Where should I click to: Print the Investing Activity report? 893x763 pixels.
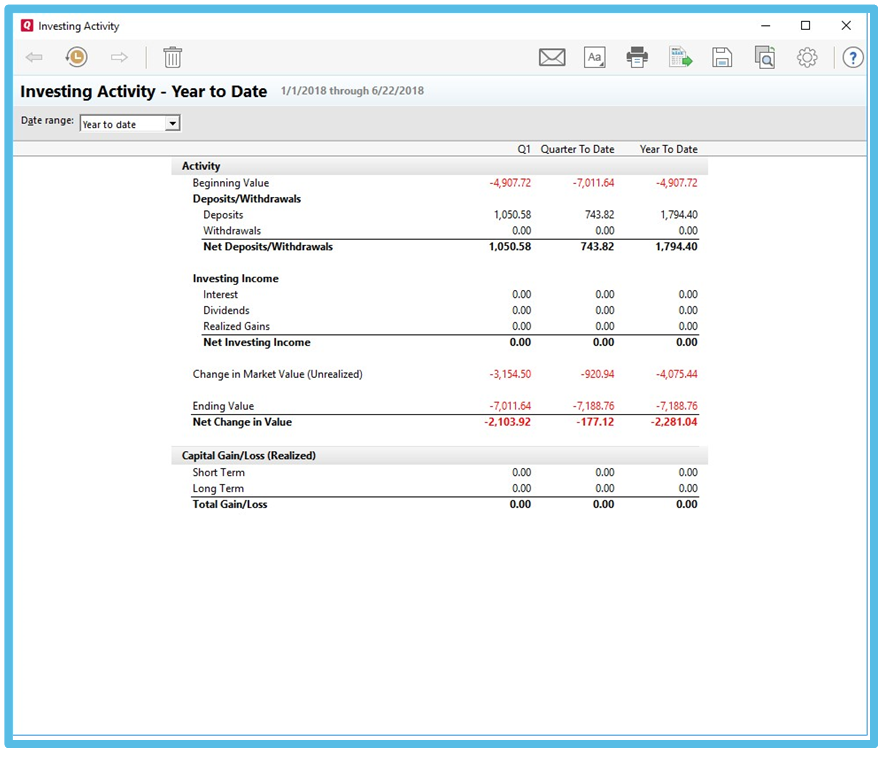[637, 58]
